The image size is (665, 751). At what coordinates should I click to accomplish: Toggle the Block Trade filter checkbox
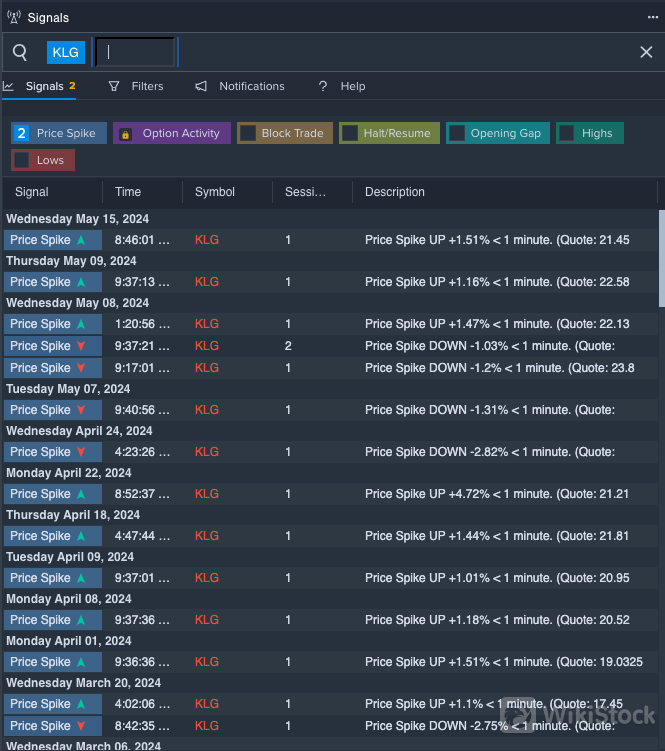pyautogui.click(x=248, y=133)
